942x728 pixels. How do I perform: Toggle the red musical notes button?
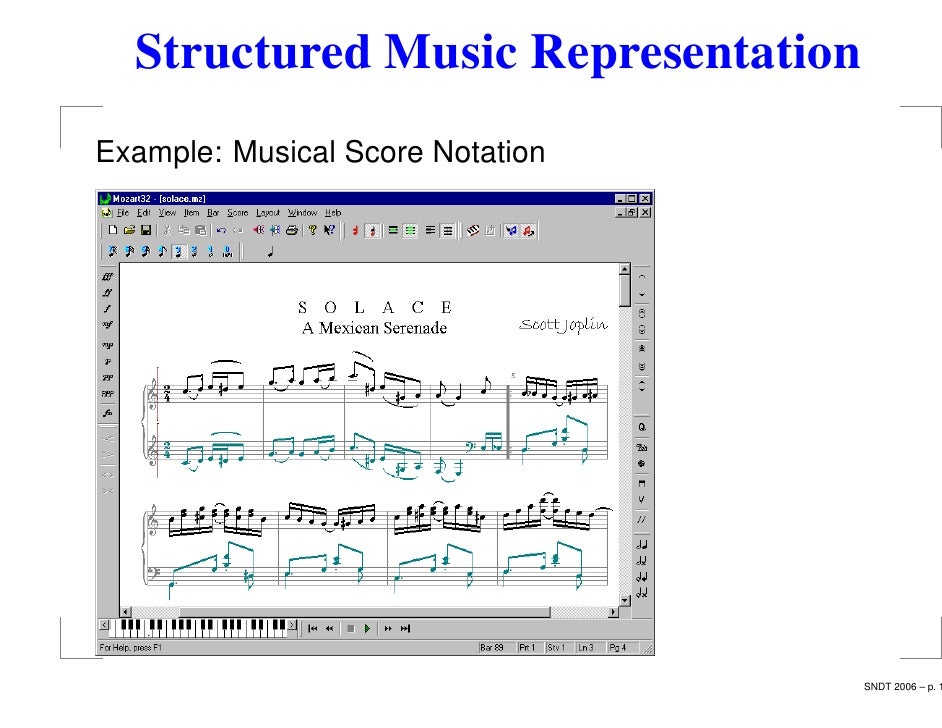[x=528, y=231]
